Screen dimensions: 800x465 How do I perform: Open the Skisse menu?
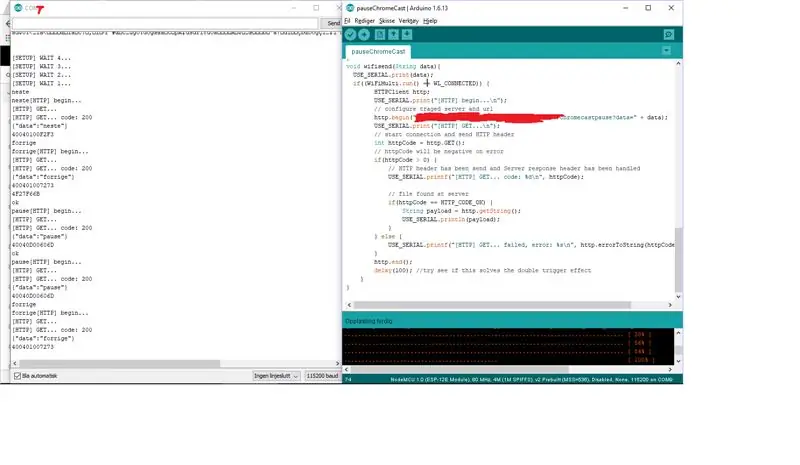pyautogui.click(x=387, y=21)
